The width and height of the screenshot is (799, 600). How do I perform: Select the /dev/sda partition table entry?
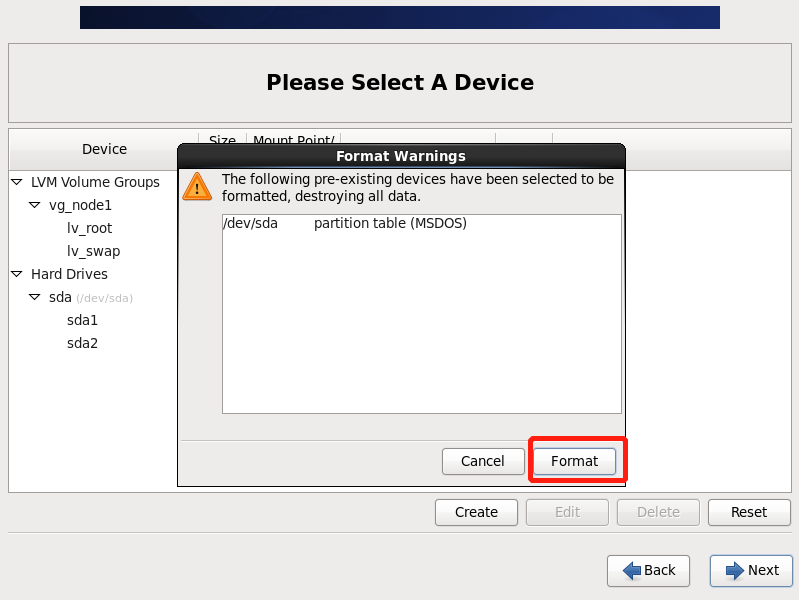345,223
